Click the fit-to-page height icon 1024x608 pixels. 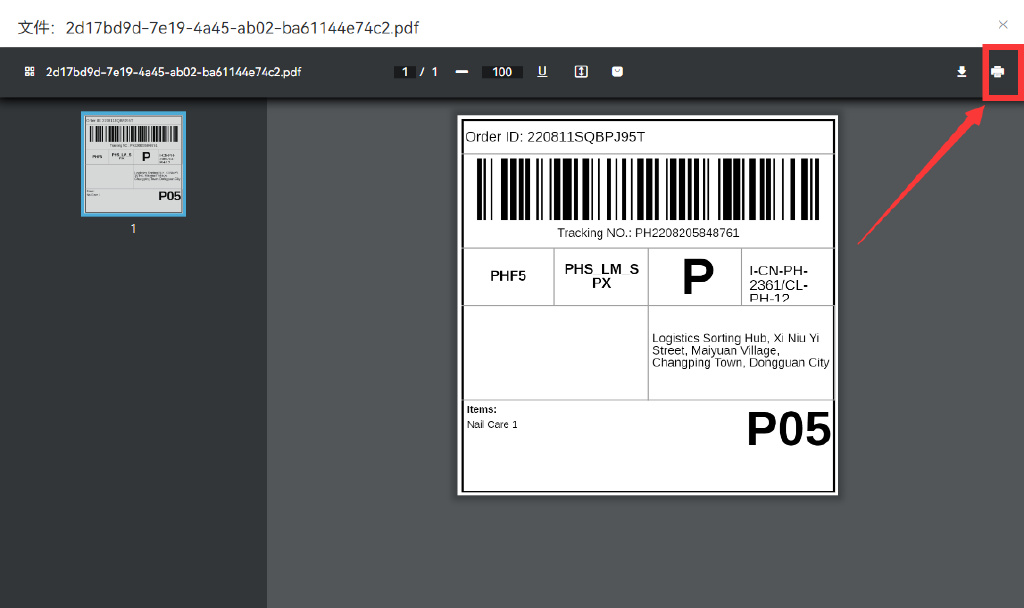581,71
